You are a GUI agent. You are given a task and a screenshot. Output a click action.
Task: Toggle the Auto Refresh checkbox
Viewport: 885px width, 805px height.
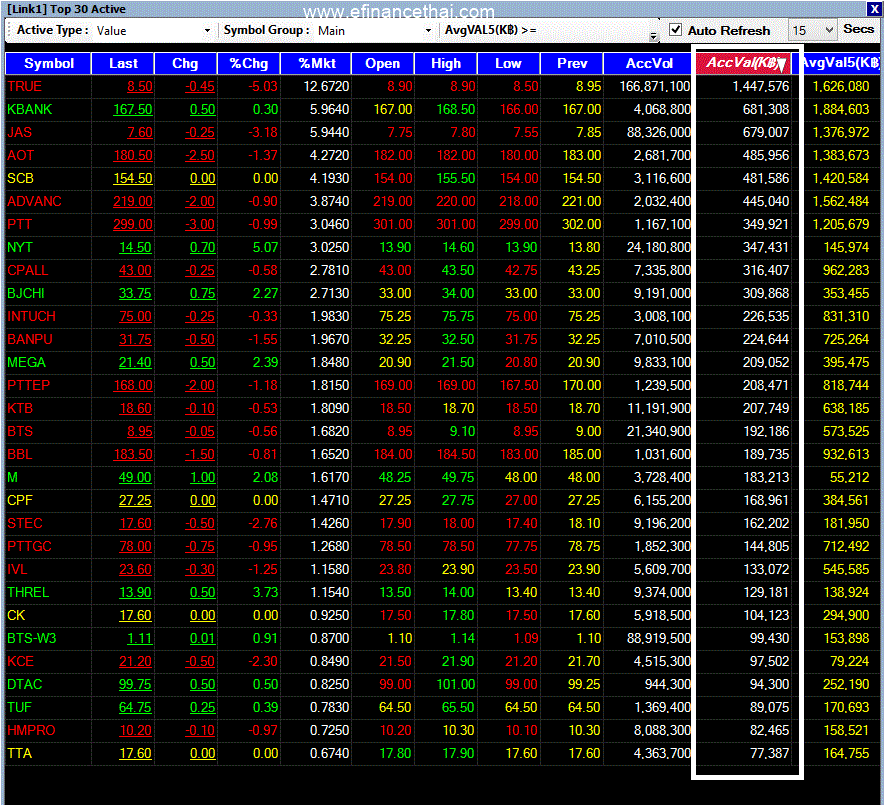click(x=675, y=29)
